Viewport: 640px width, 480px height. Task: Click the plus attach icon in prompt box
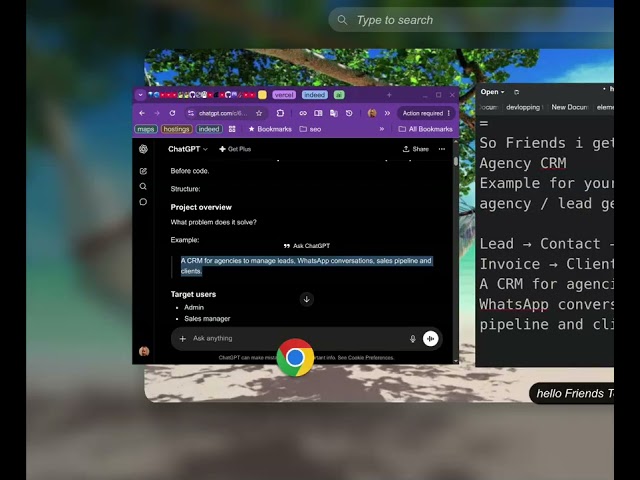[x=183, y=338]
